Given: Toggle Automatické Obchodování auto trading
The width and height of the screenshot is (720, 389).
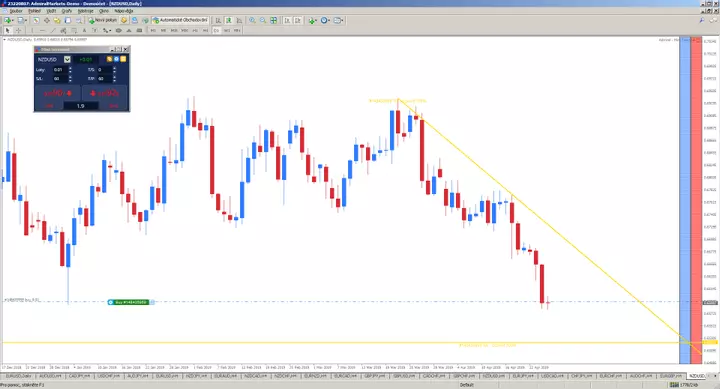Looking at the screenshot, I should (x=180, y=20).
